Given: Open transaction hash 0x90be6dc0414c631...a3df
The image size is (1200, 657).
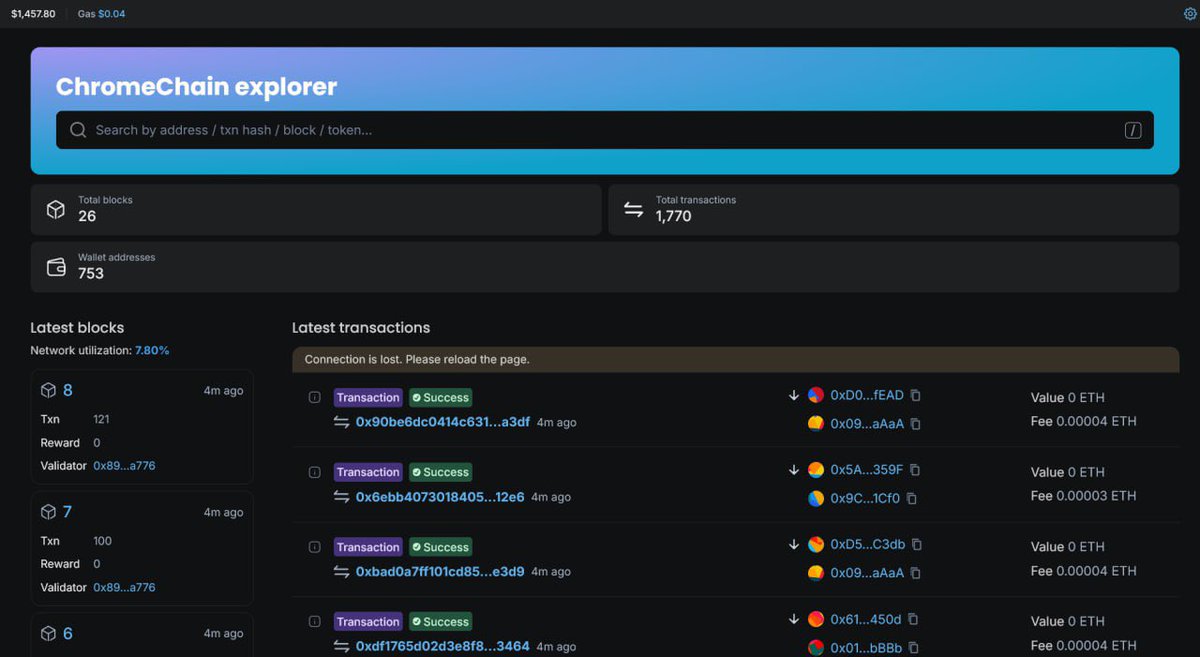Looking at the screenshot, I should click(443, 422).
